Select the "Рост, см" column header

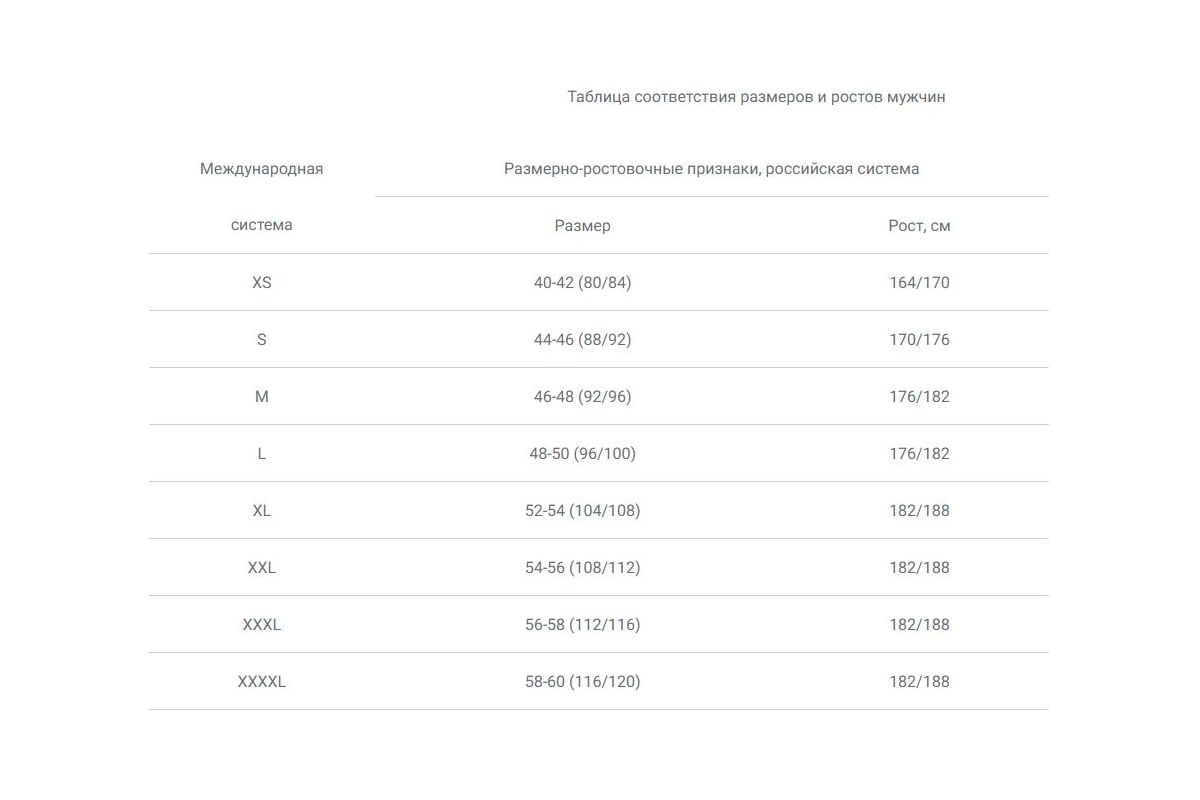919,226
